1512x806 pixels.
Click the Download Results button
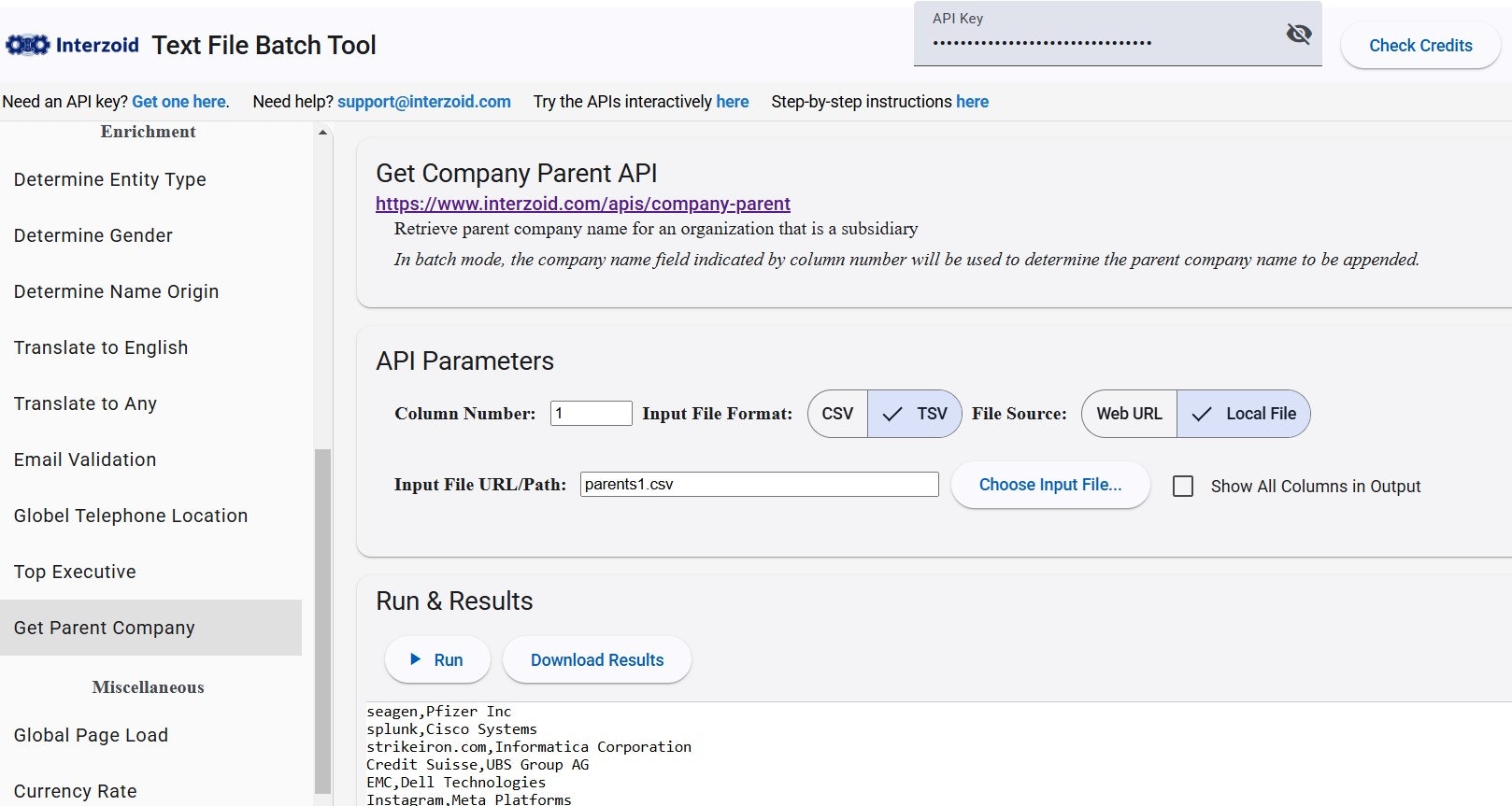[597, 660]
